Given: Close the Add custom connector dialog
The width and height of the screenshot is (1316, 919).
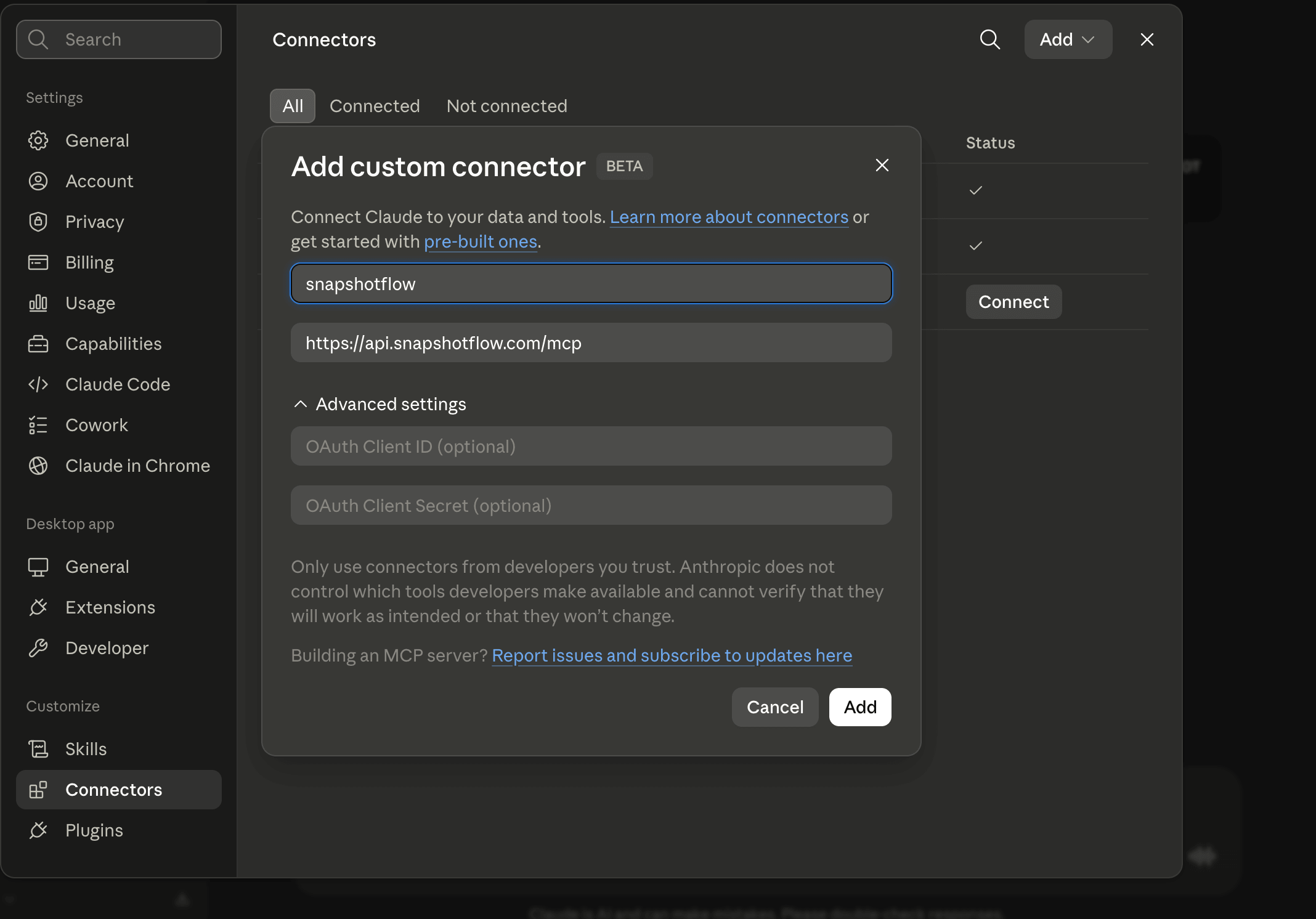Looking at the screenshot, I should point(882,165).
